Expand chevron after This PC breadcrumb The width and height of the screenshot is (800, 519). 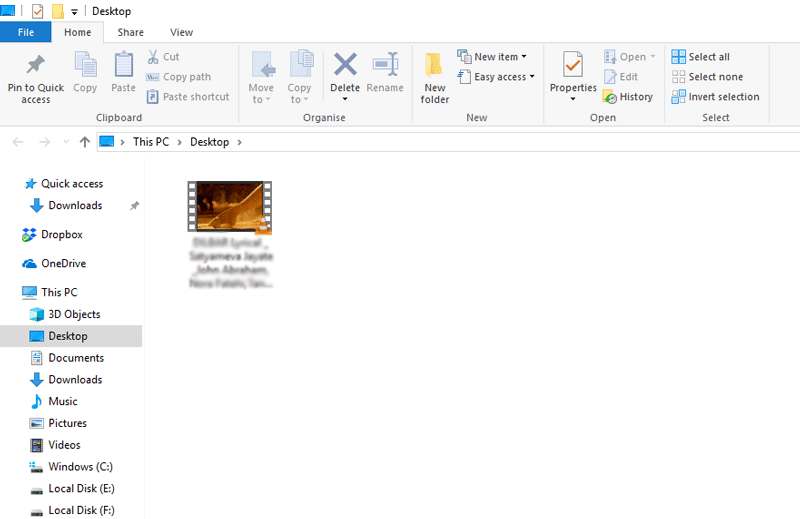coord(180,142)
